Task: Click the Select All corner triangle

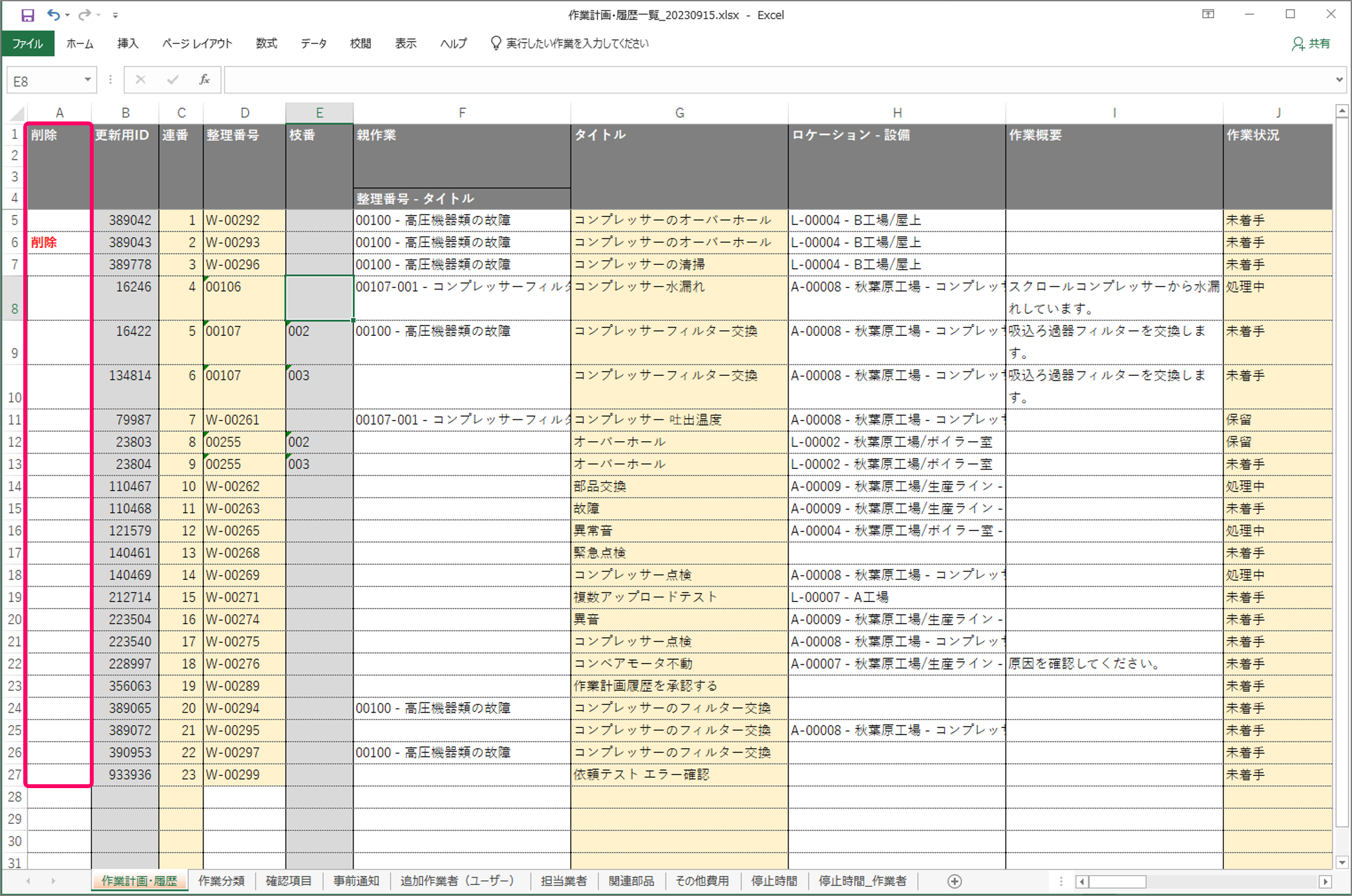Action: 17,113
